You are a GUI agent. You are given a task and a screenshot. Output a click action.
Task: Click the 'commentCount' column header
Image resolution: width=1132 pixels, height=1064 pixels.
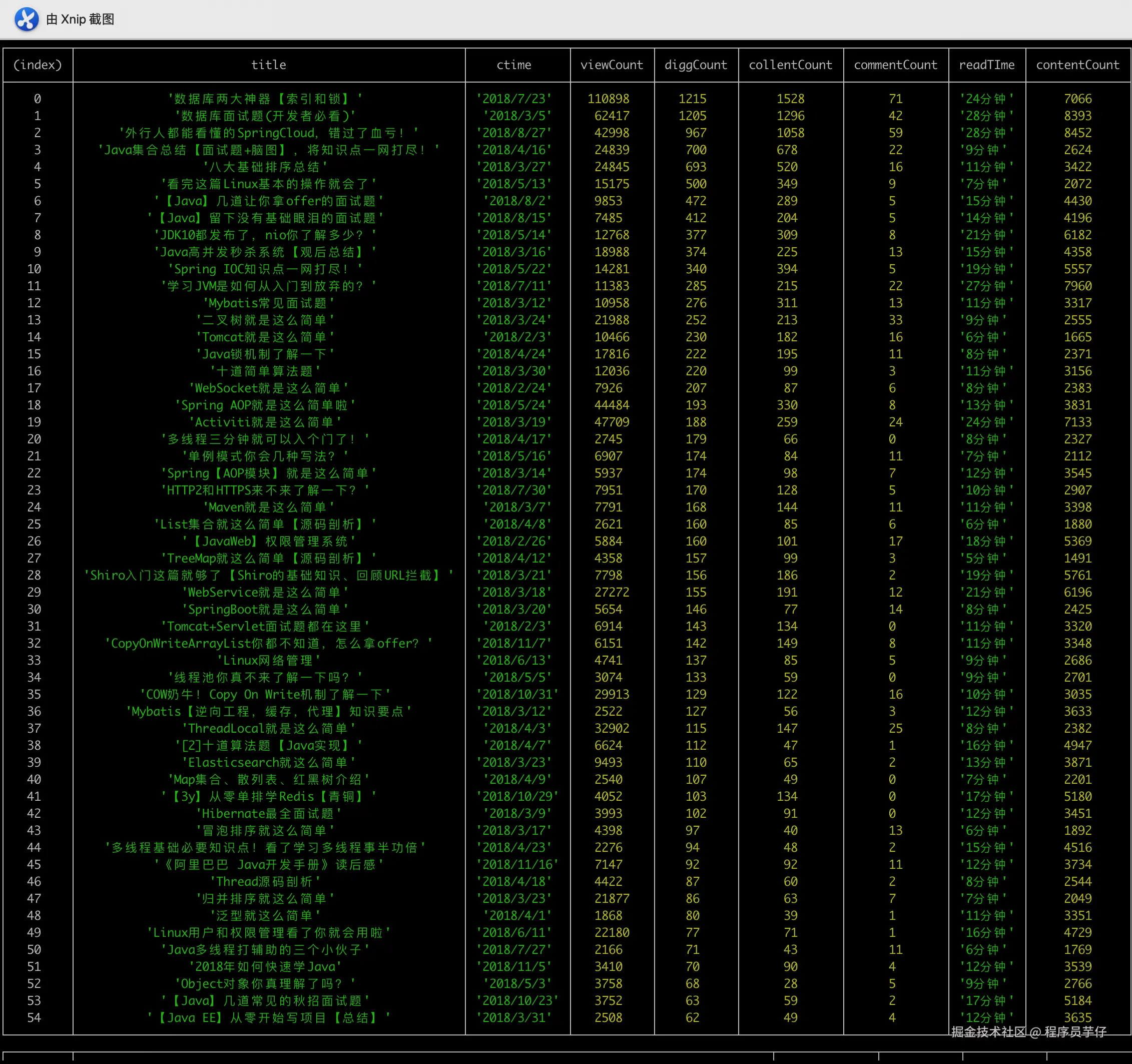coord(895,65)
